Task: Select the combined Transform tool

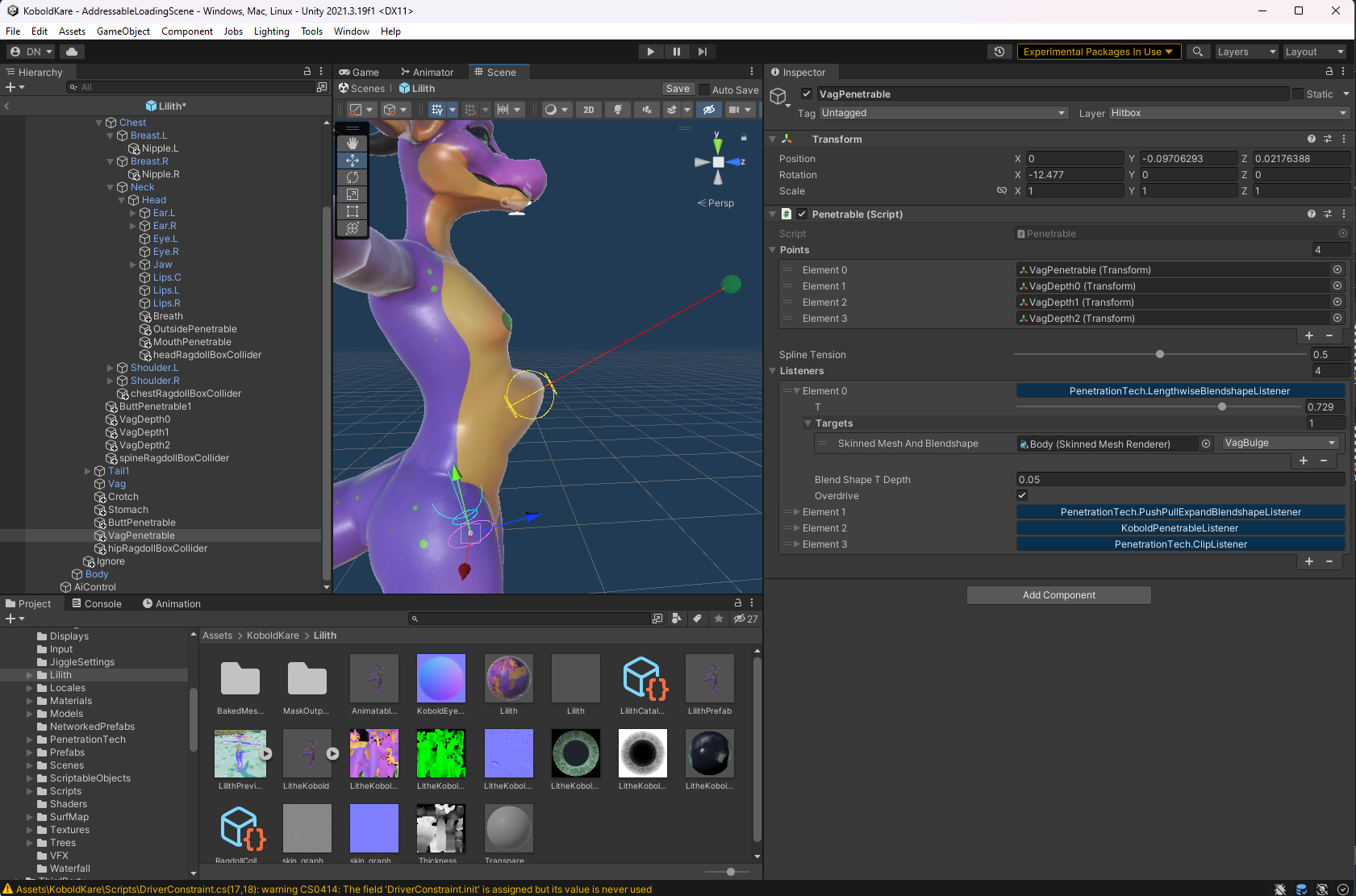Action: tap(353, 228)
